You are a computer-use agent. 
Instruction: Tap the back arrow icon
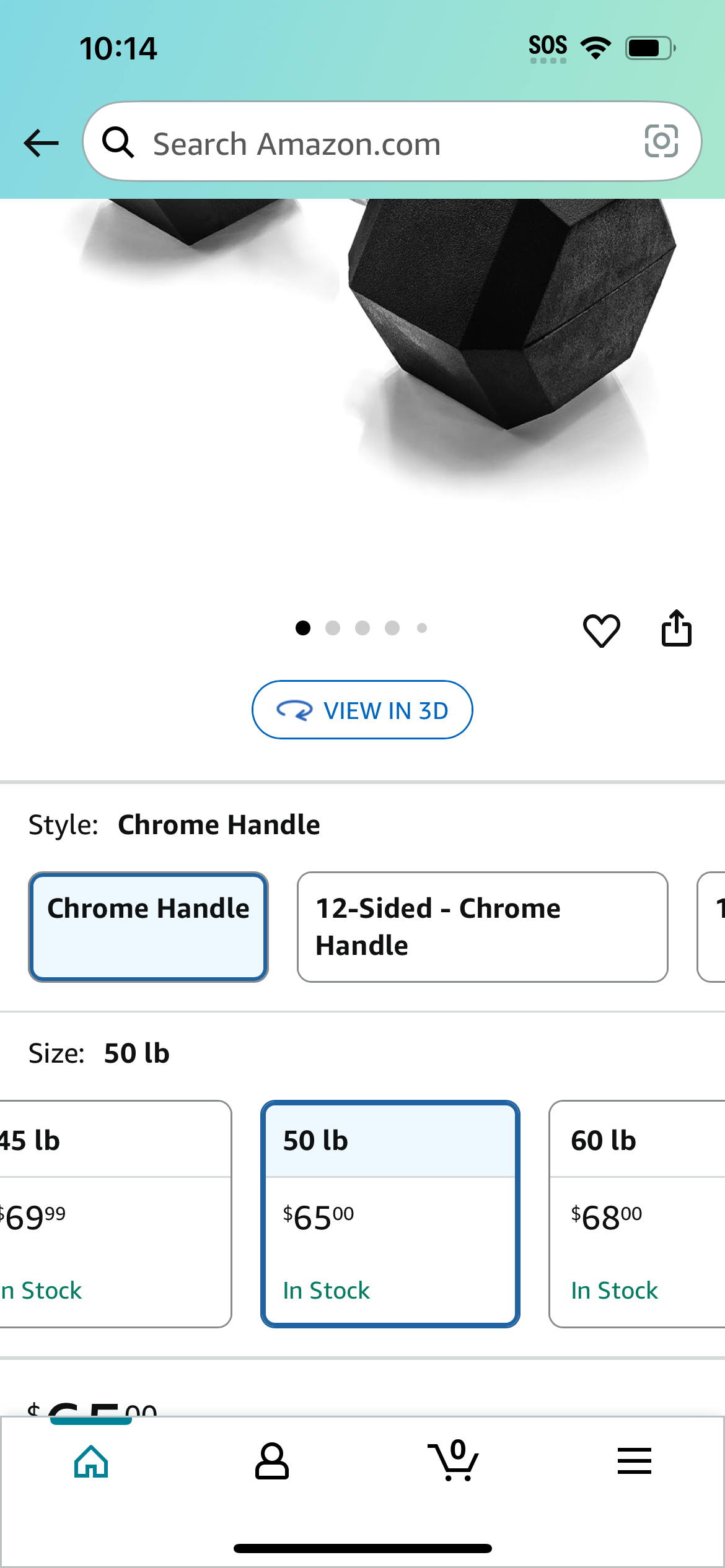click(x=41, y=143)
